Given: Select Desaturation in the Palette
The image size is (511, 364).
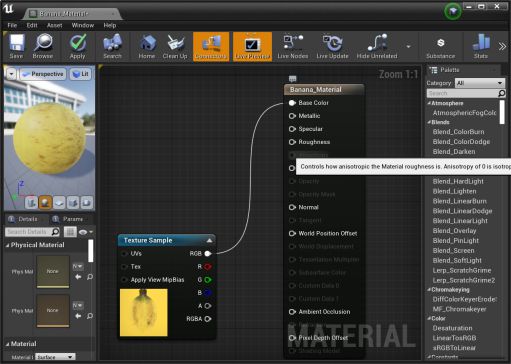Looking at the screenshot, I should (452, 328).
